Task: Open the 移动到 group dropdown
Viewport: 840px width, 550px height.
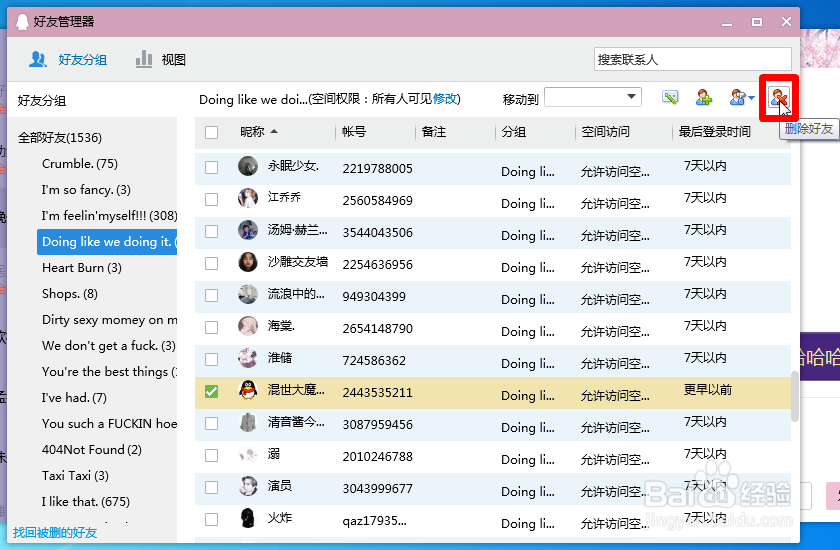Action: pyautogui.click(x=593, y=97)
